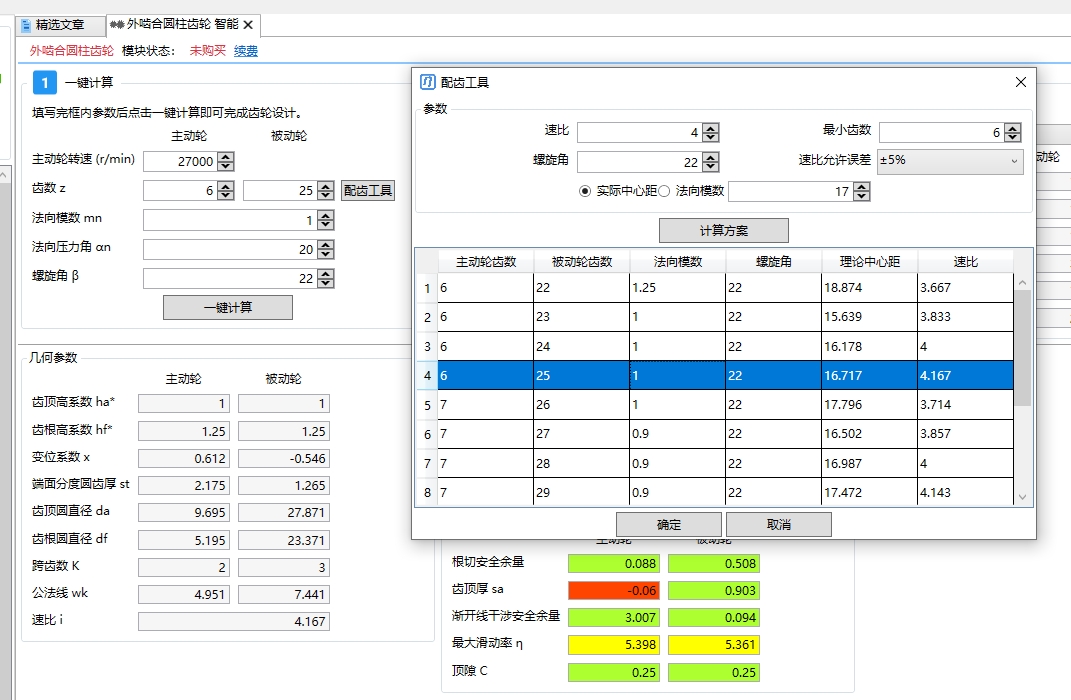
Task: Select table row 5 header
Action: coord(427,405)
